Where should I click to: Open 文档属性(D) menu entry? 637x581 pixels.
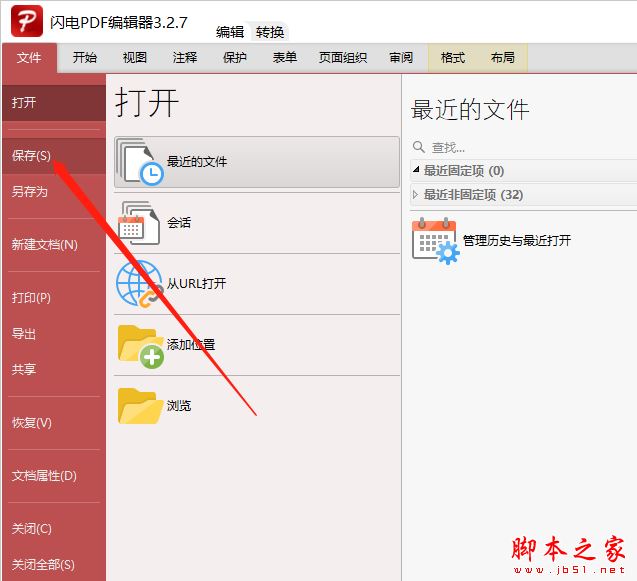54,476
